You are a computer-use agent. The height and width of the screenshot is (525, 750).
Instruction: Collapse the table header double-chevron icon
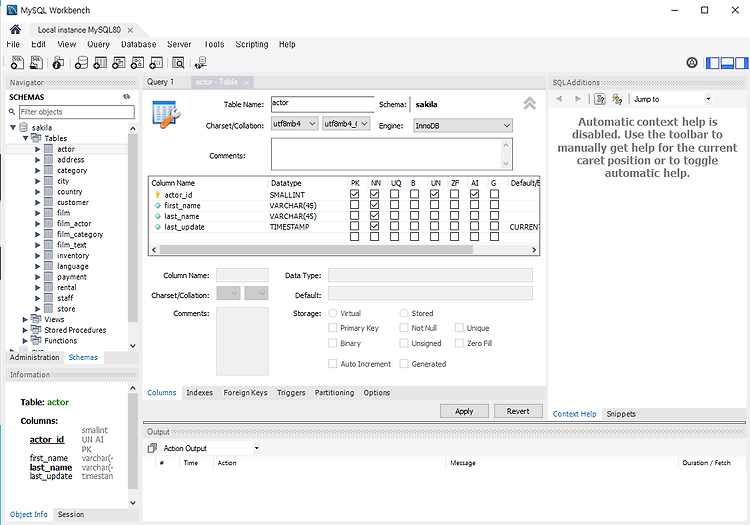click(x=529, y=103)
